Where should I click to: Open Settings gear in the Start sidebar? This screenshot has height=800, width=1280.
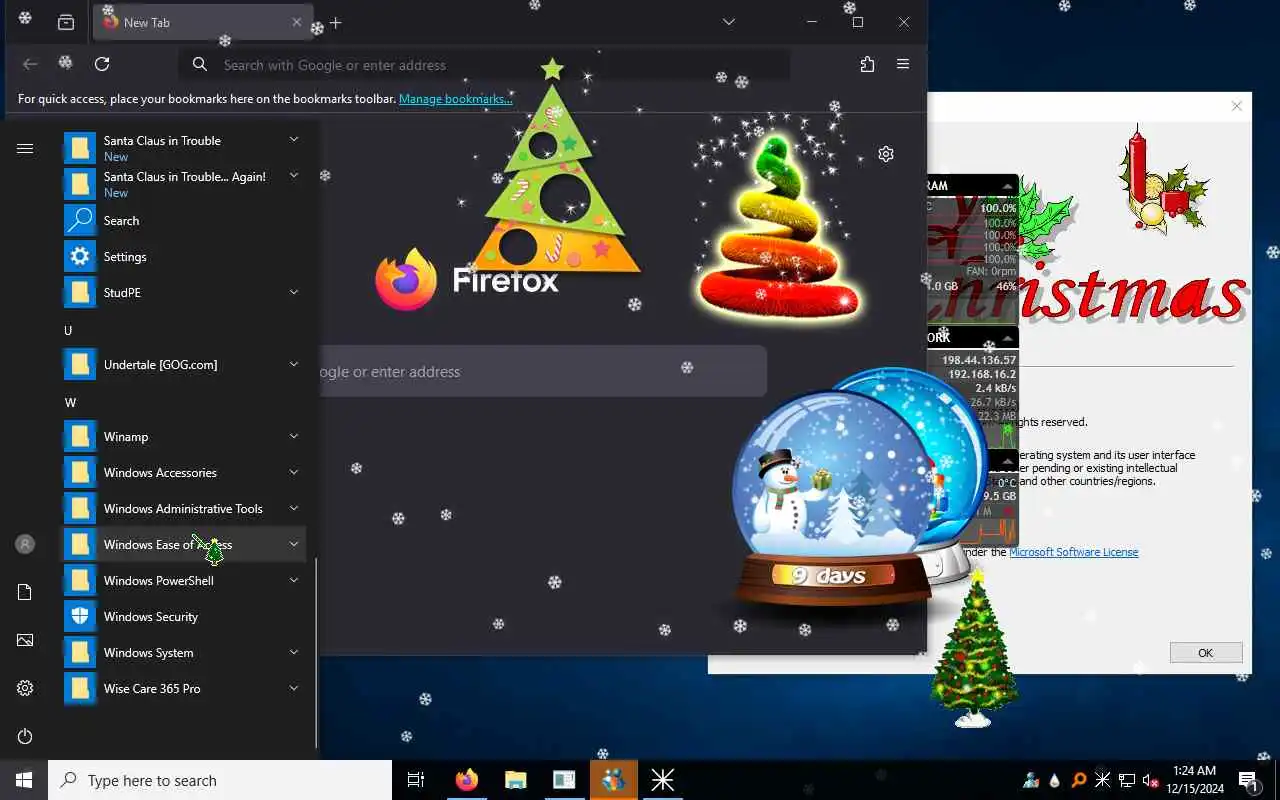point(25,688)
